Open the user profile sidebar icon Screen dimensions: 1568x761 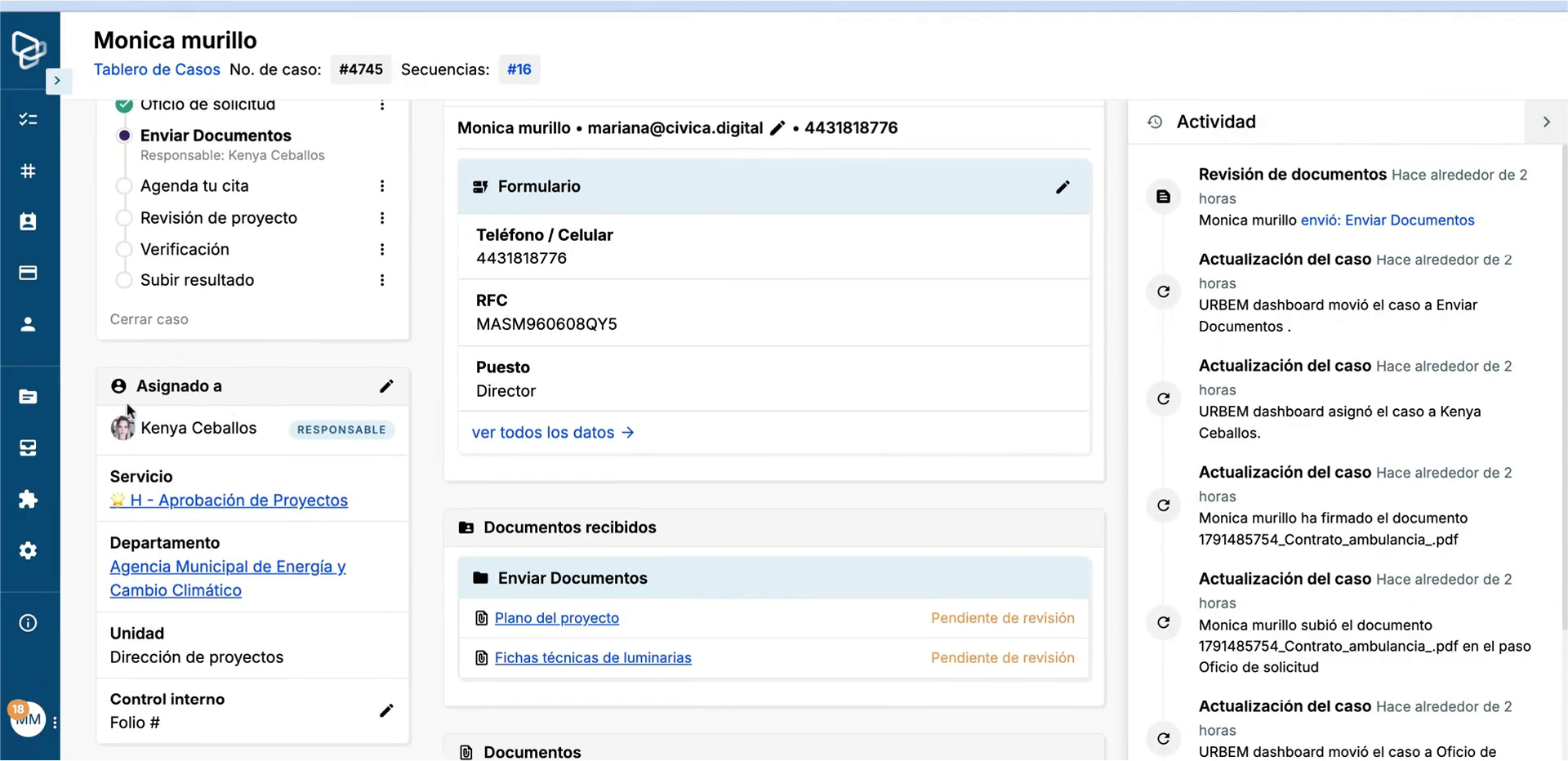[x=28, y=324]
